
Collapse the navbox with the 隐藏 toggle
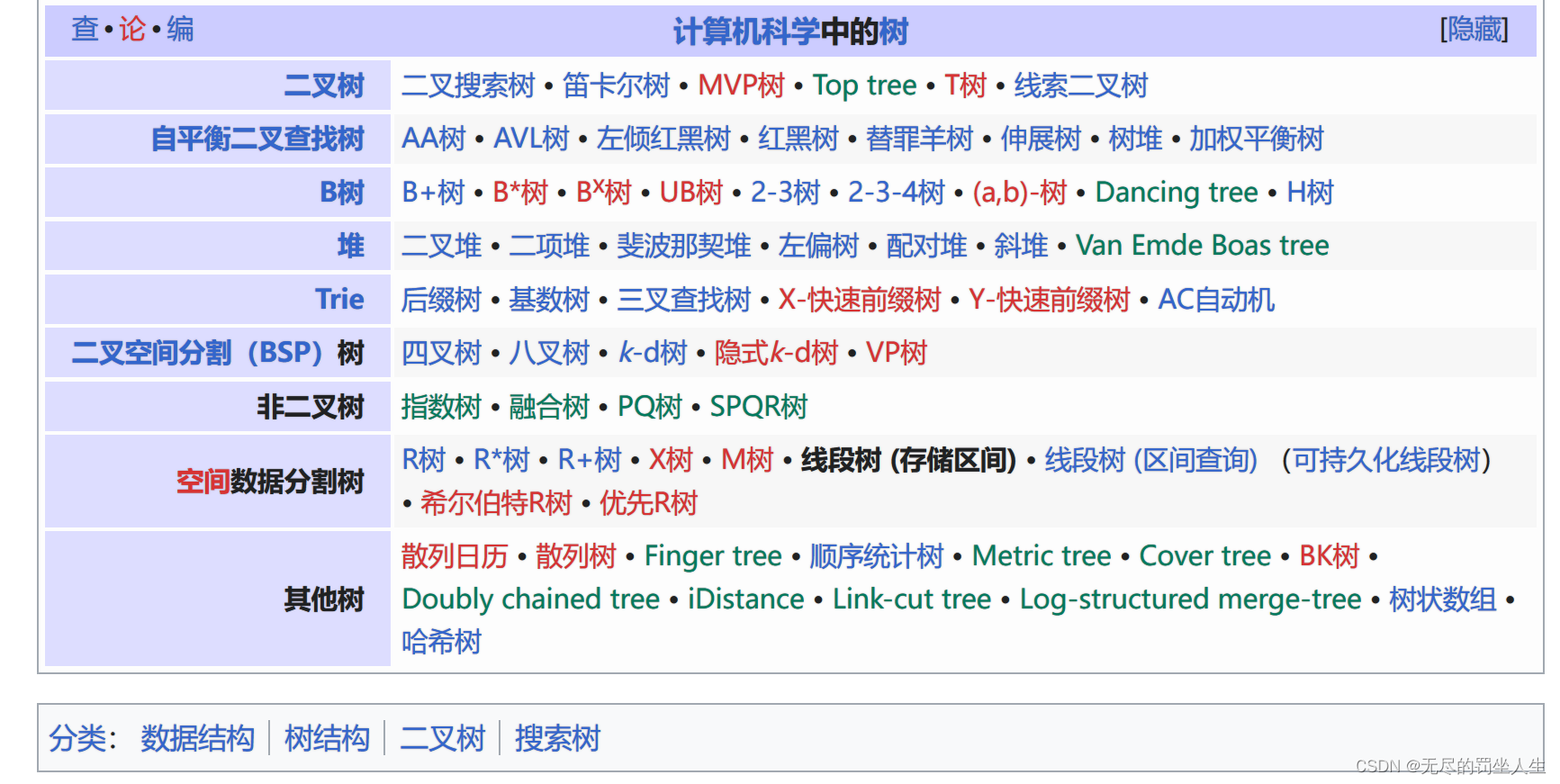(1474, 30)
